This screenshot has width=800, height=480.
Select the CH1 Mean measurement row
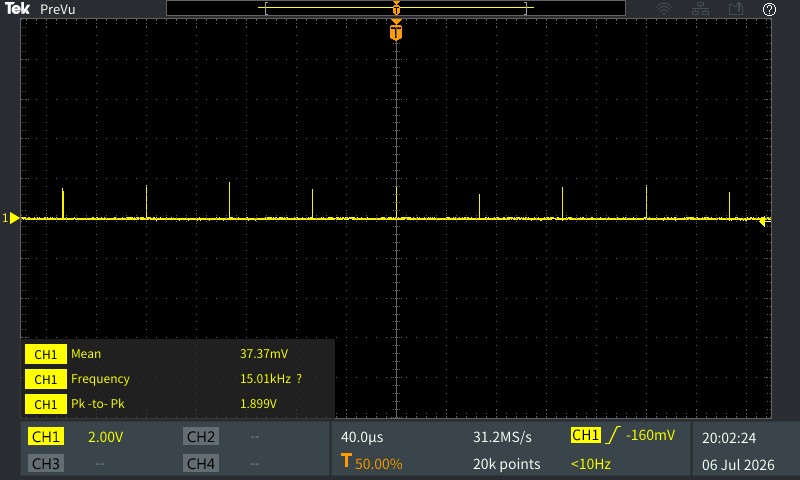click(x=178, y=354)
